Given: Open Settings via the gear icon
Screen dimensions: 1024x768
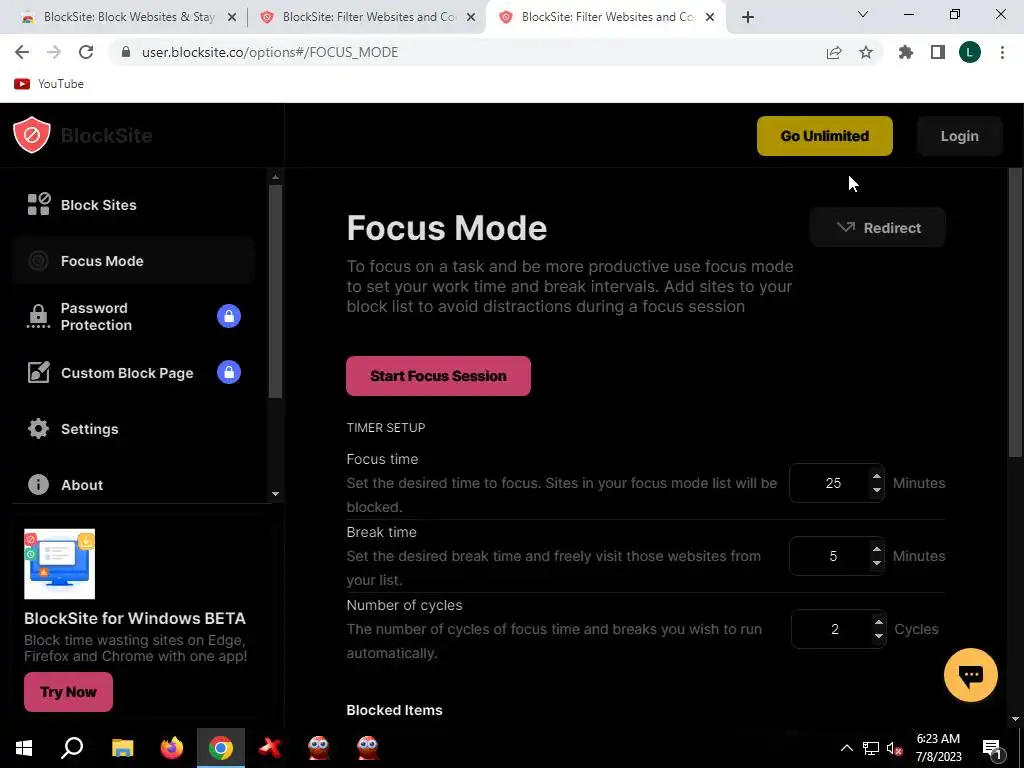Looking at the screenshot, I should click(39, 428).
